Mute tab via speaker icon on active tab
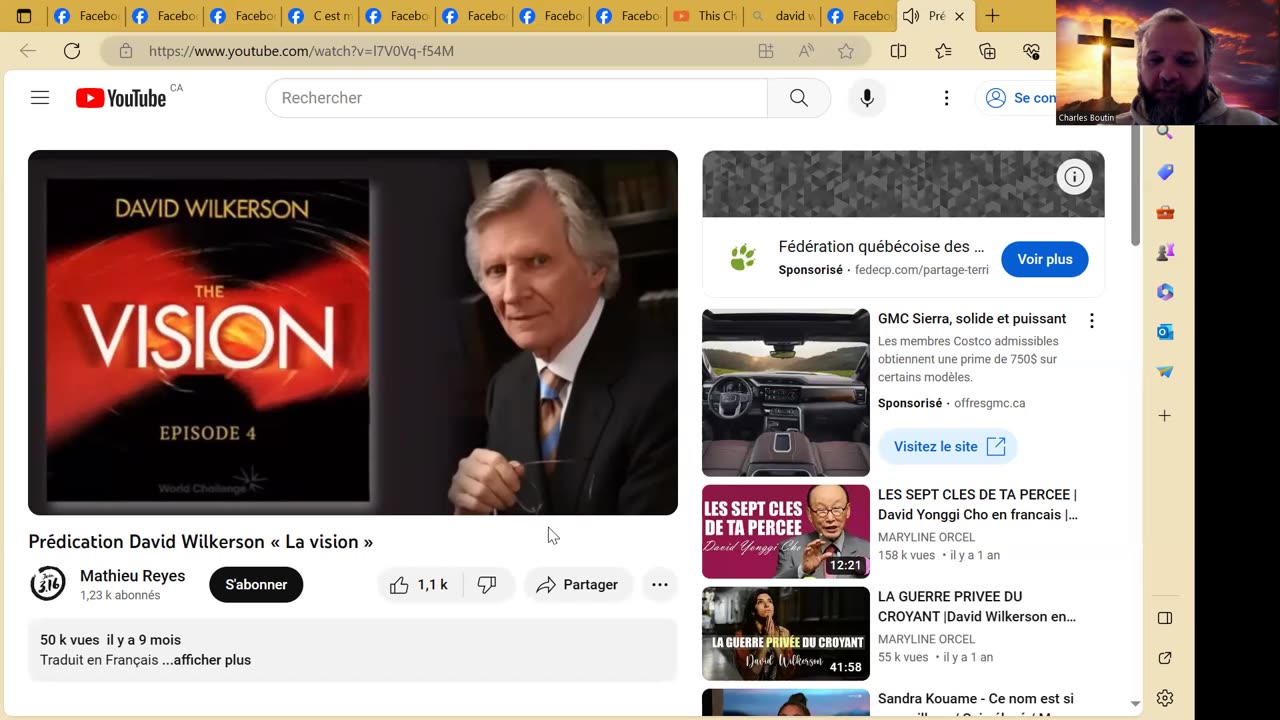The width and height of the screenshot is (1280, 720). [910, 16]
